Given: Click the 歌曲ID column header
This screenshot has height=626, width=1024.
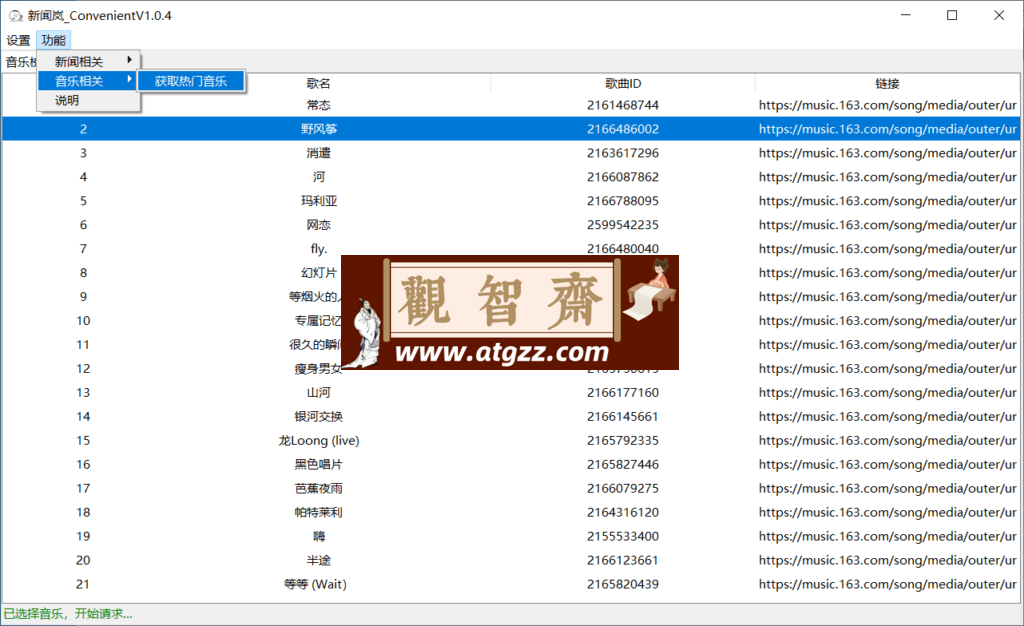Looking at the screenshot, I should (x=623, y=84).
